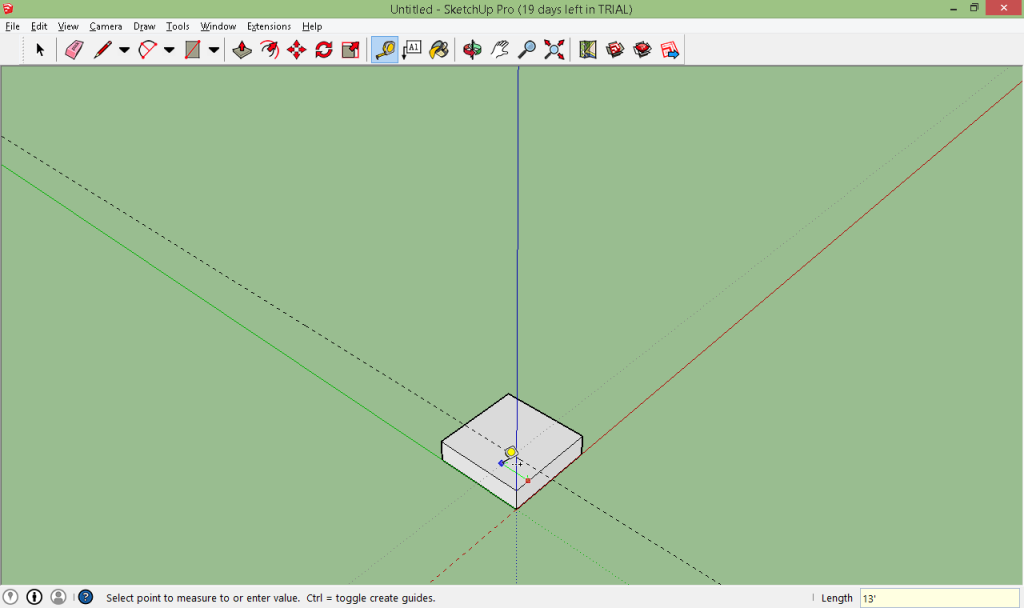Select the Scale tool
The height and width of the screenshot is (608, 1024).
[349, 48]
